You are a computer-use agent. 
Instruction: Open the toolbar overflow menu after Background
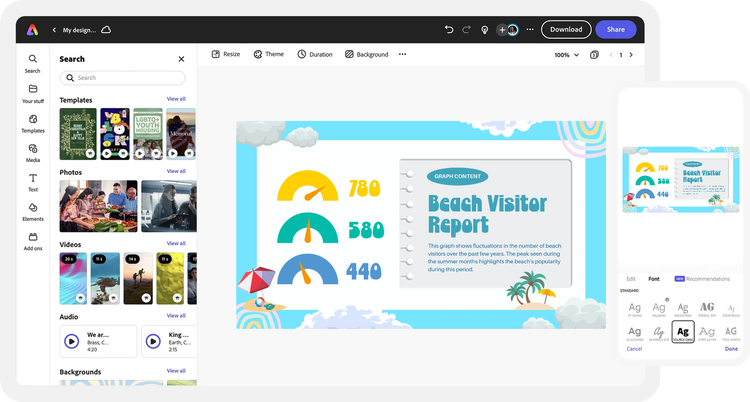coord(402,54)
